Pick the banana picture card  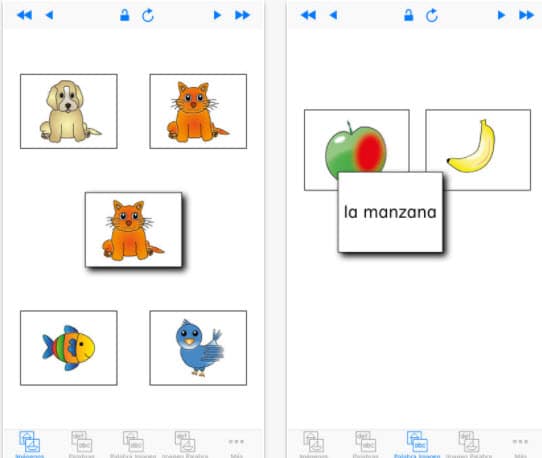(x=478, y=150)
